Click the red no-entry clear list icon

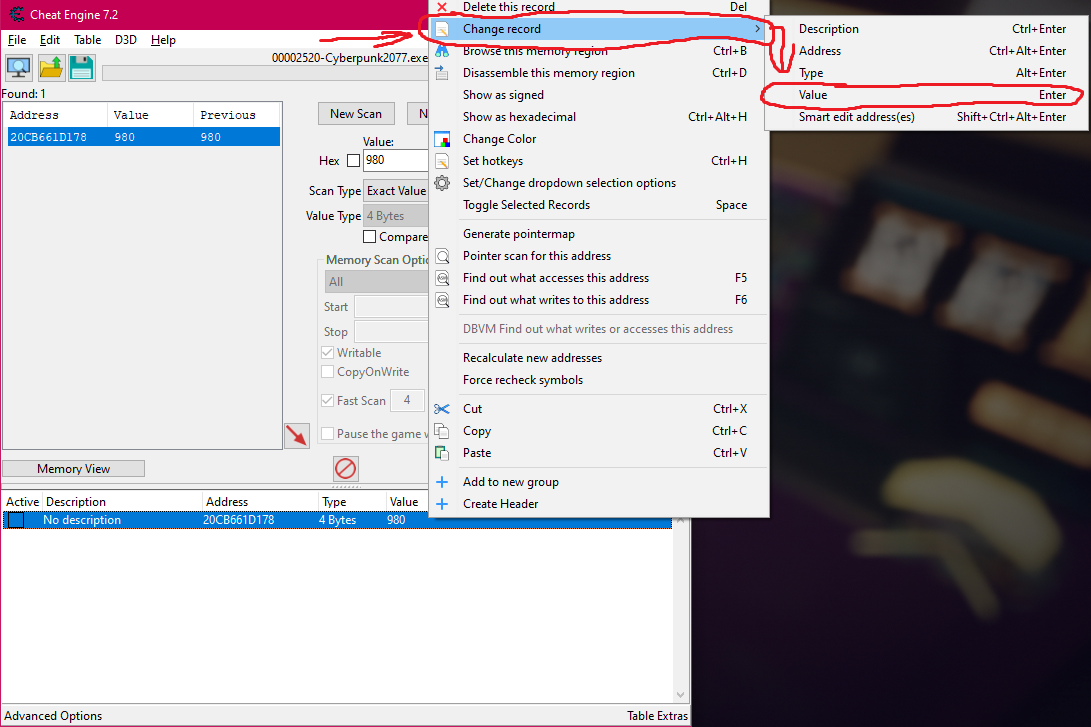346,468
